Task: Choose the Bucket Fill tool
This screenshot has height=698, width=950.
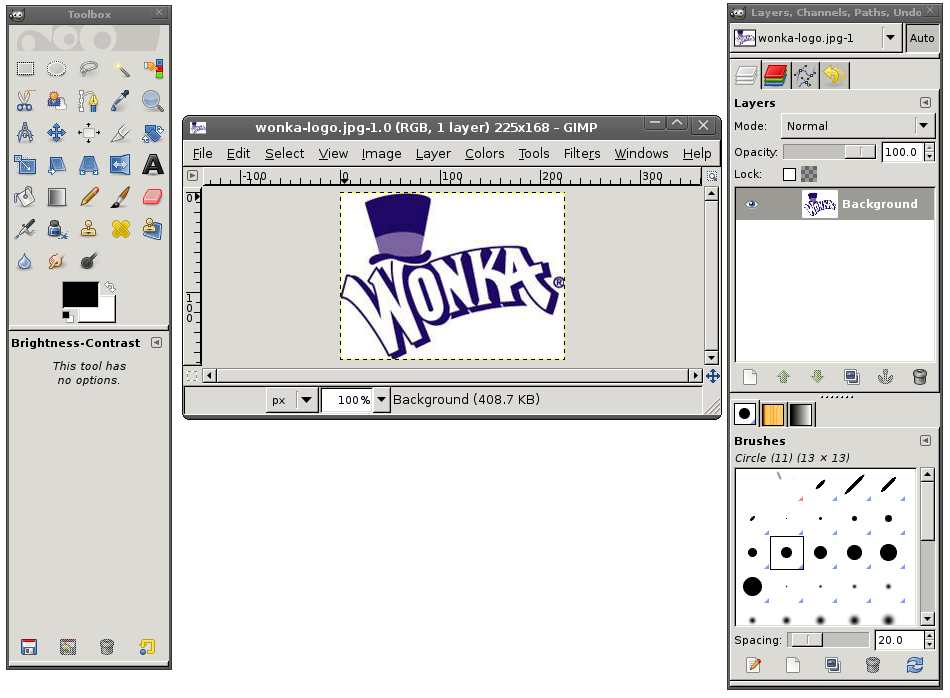Action: coord(25,197)
